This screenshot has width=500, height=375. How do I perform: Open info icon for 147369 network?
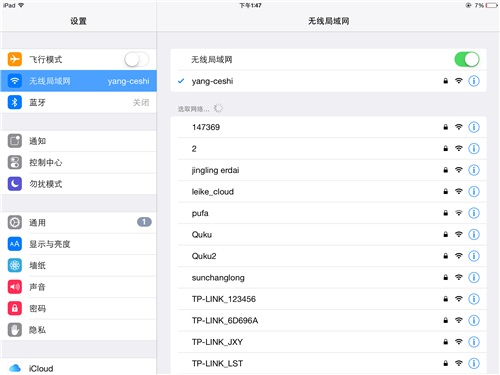474,127
